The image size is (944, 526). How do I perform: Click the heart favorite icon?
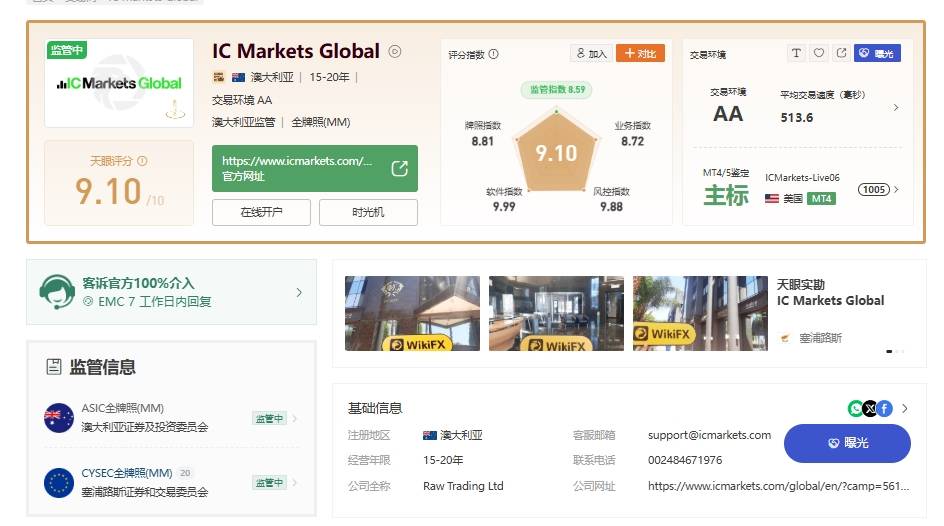tap(819, 53)
